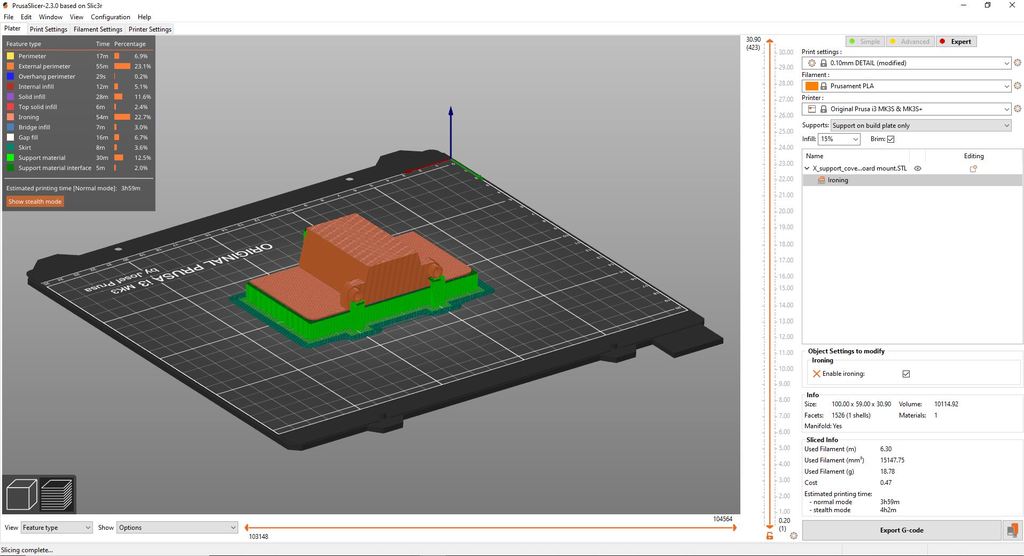The height and width of the screenshot is (556, 1024).
Task: Toggle the Brim checkbox
Action: point(890,139)
